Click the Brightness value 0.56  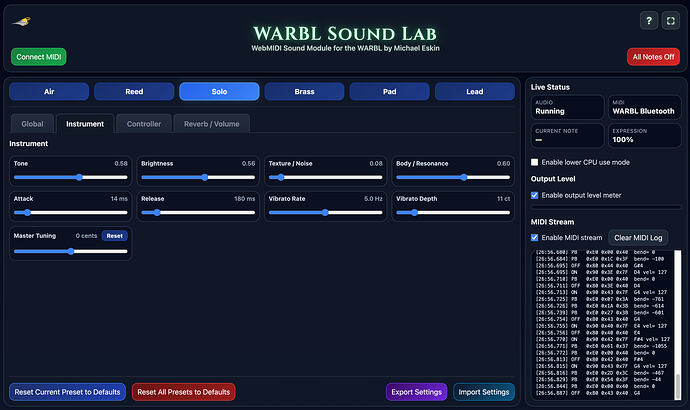(x=248, y=163)
